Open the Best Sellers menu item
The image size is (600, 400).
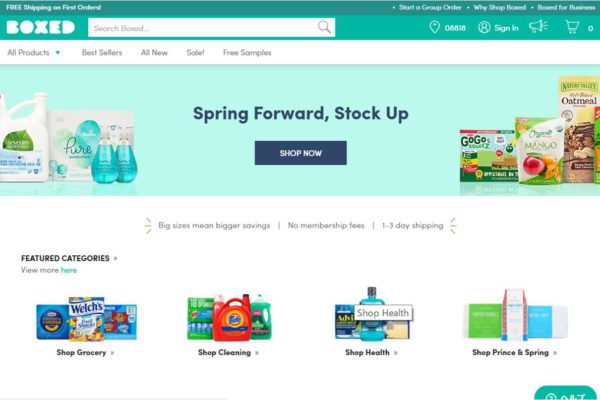pyautogui.click(x=102, y=52)
